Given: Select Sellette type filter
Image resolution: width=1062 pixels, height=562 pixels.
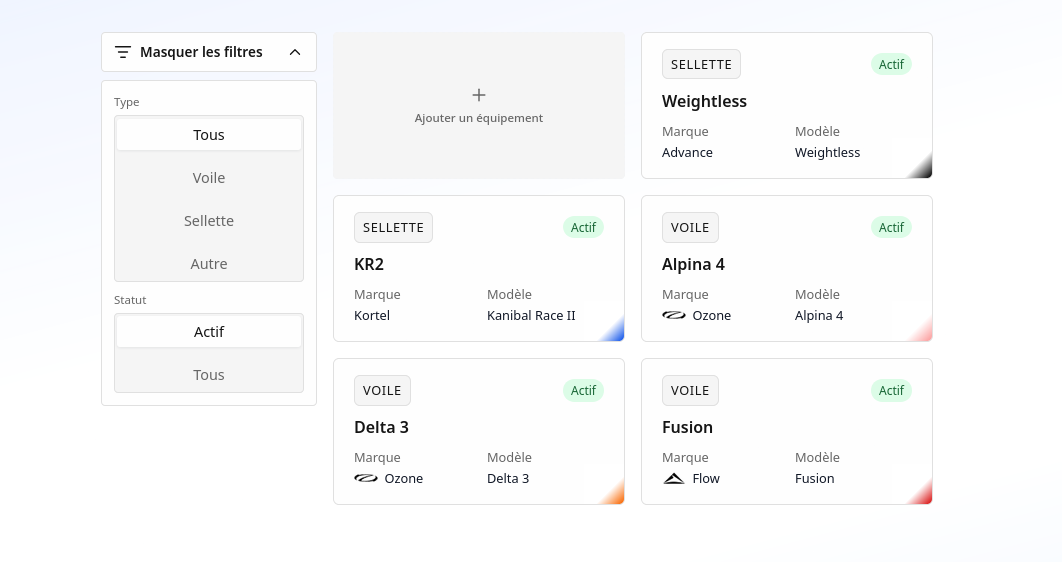Looking at the screenshot, I should coord(209,221).
